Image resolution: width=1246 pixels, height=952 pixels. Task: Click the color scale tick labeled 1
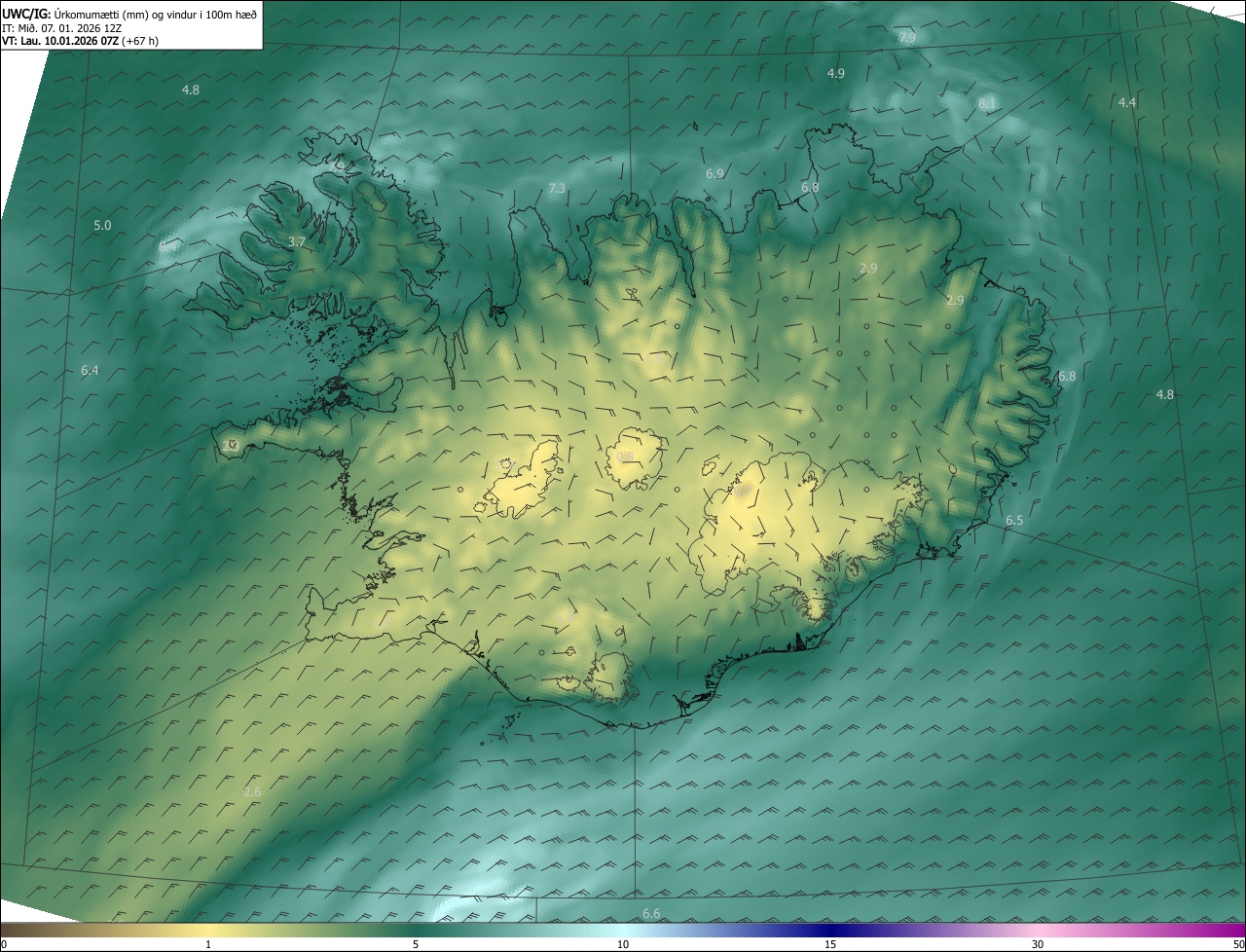(208, 944)
